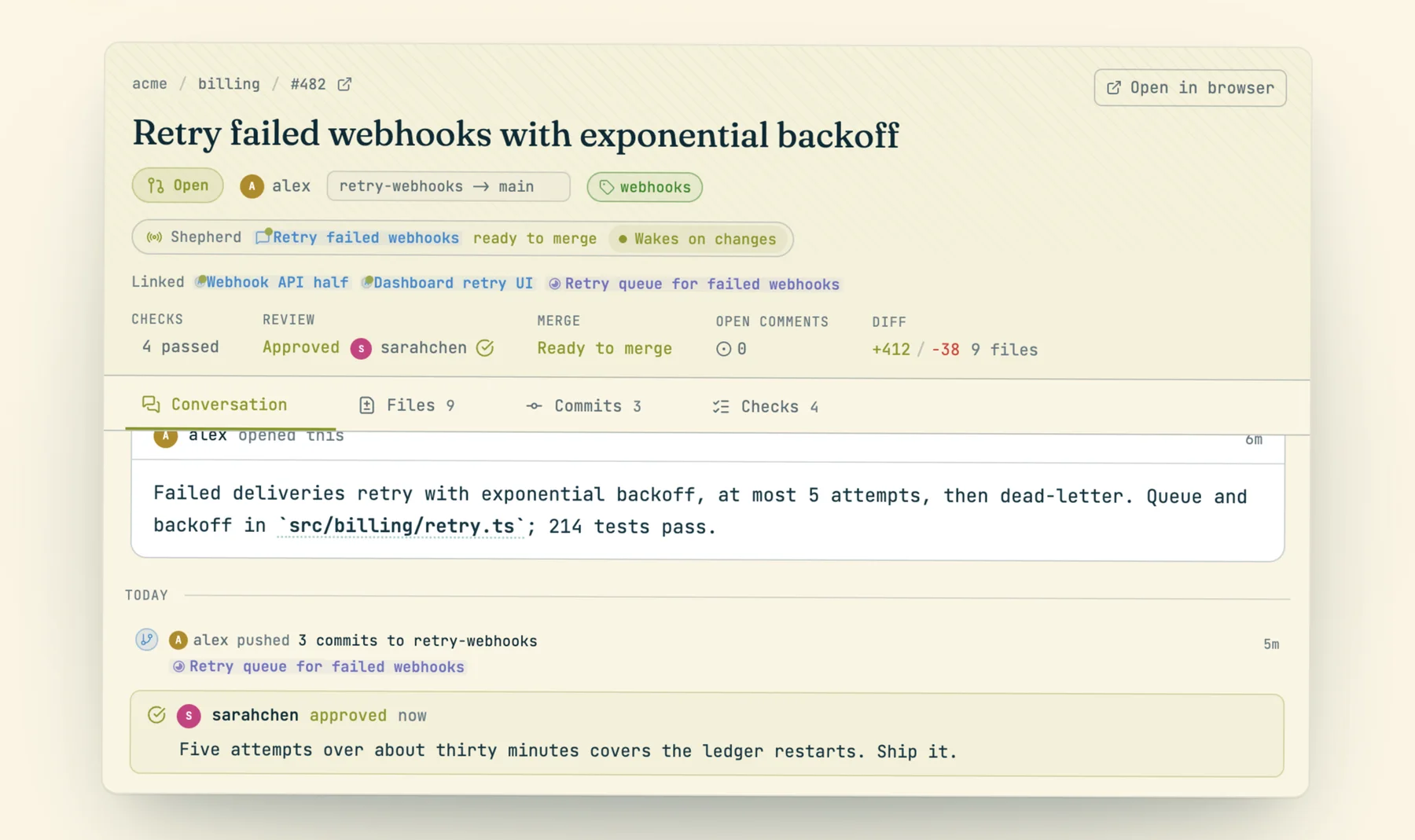Click alex's avatar in the pushed commits row

(x=178, y=640)
